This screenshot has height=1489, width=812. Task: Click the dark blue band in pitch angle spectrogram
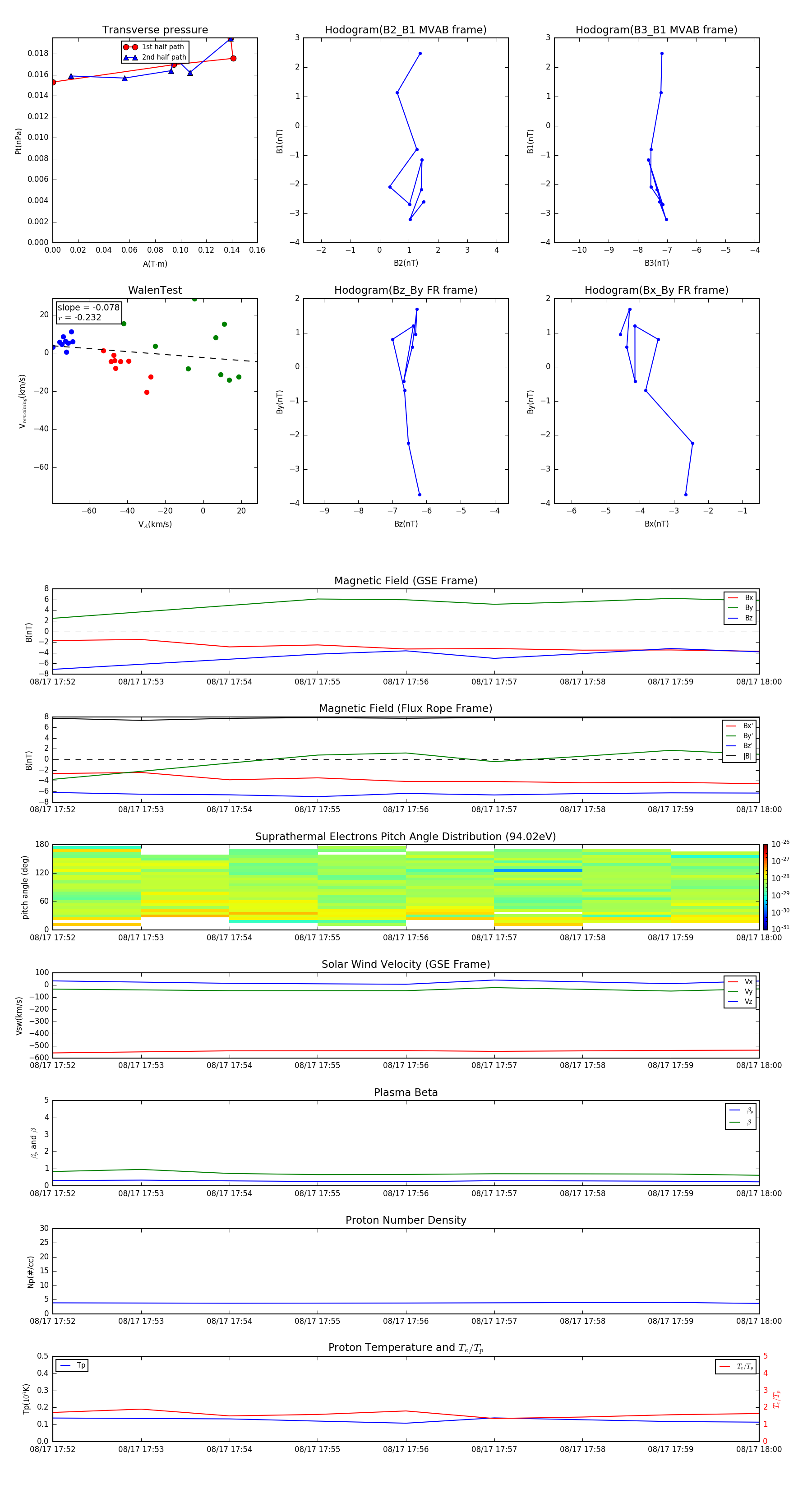pos(537,870)
